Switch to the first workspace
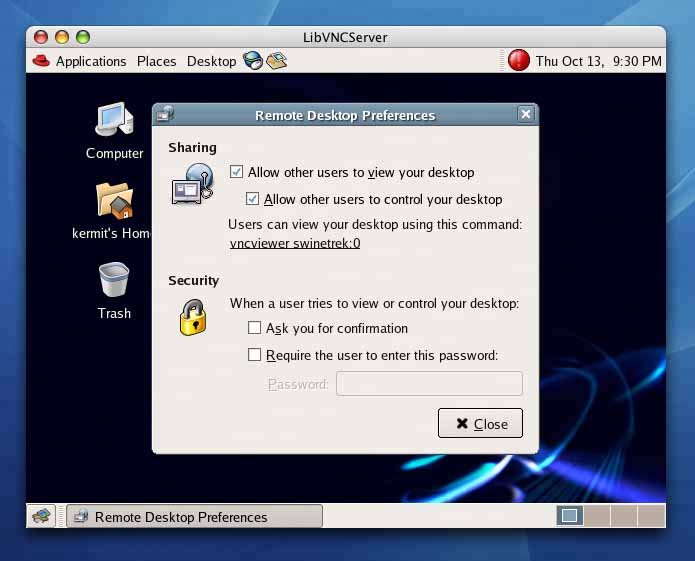This screenshot has height=561, width=695. (x=569, y=516)
